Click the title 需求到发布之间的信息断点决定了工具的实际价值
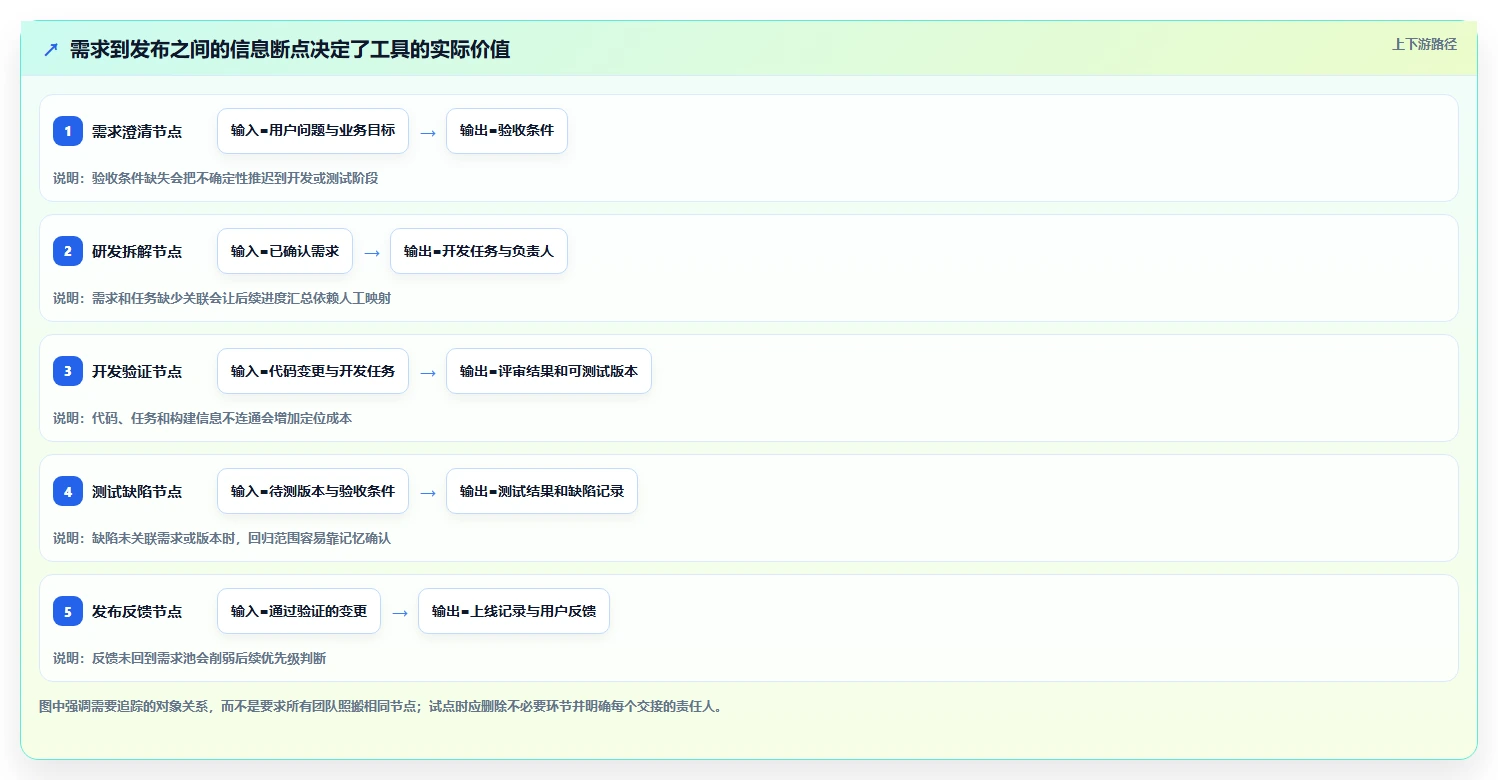1498x780 pixels. pyautogui.click(x=290, y=49)
